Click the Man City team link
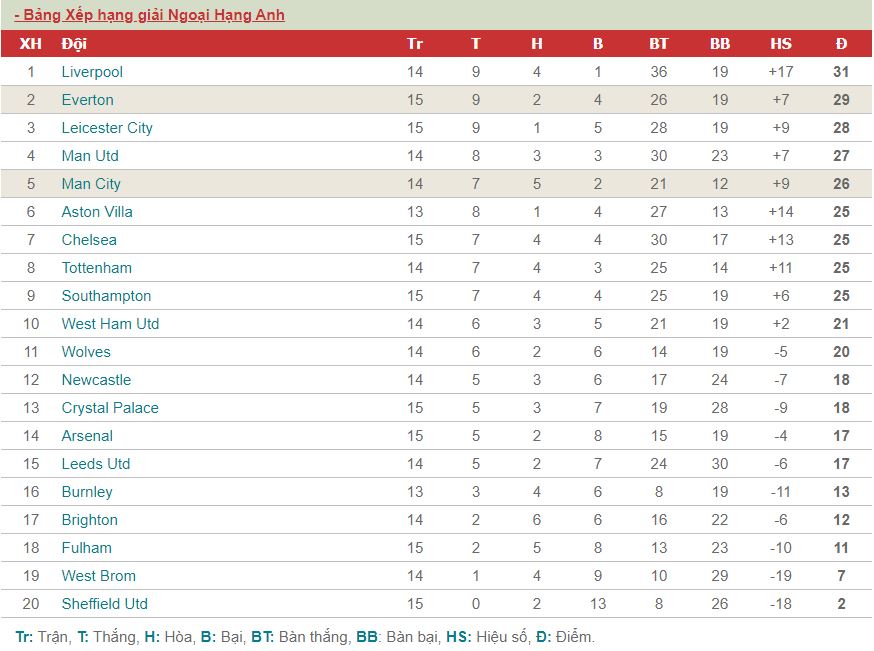 [91, 184]
